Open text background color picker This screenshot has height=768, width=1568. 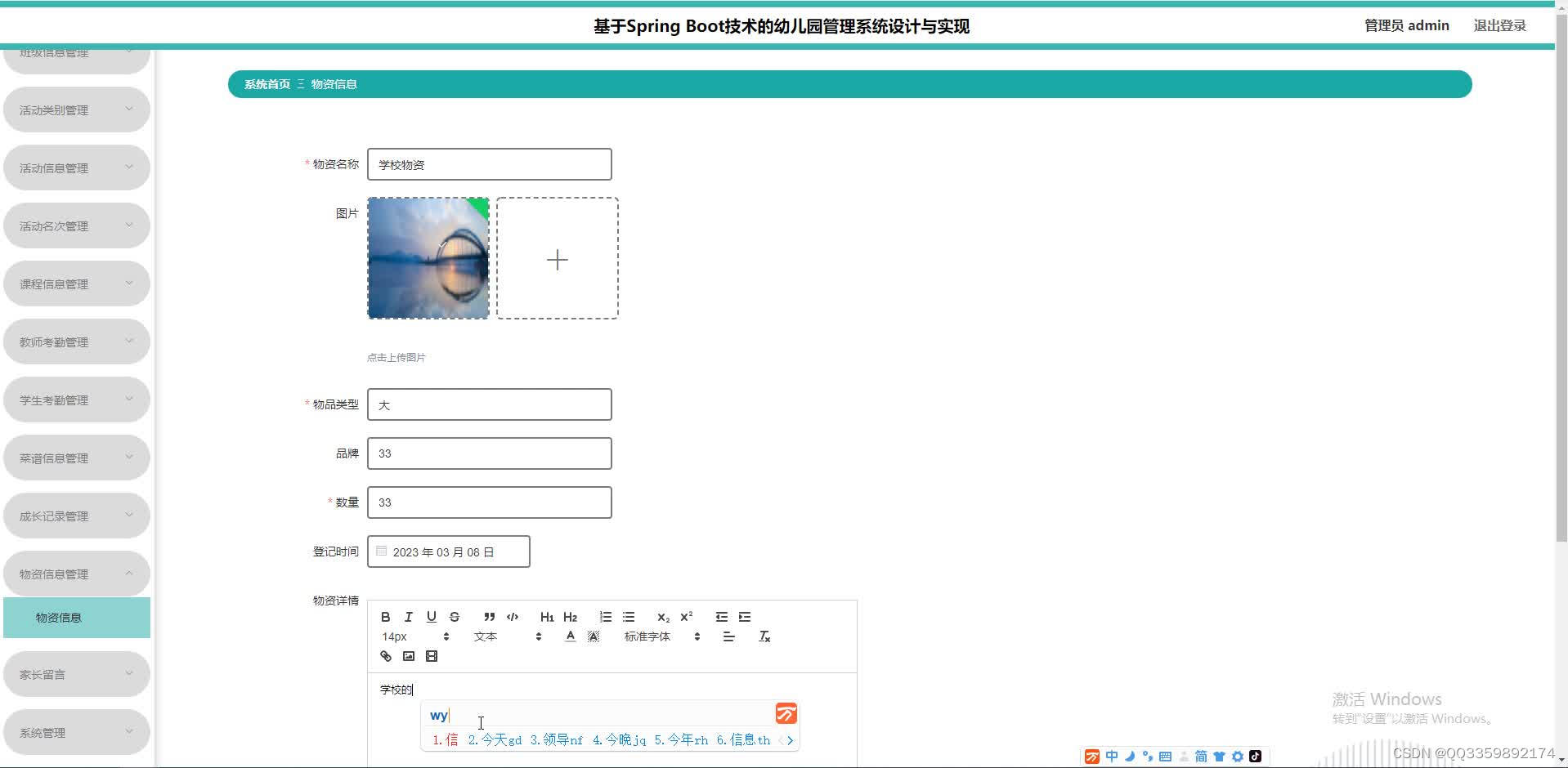[594, 636]
